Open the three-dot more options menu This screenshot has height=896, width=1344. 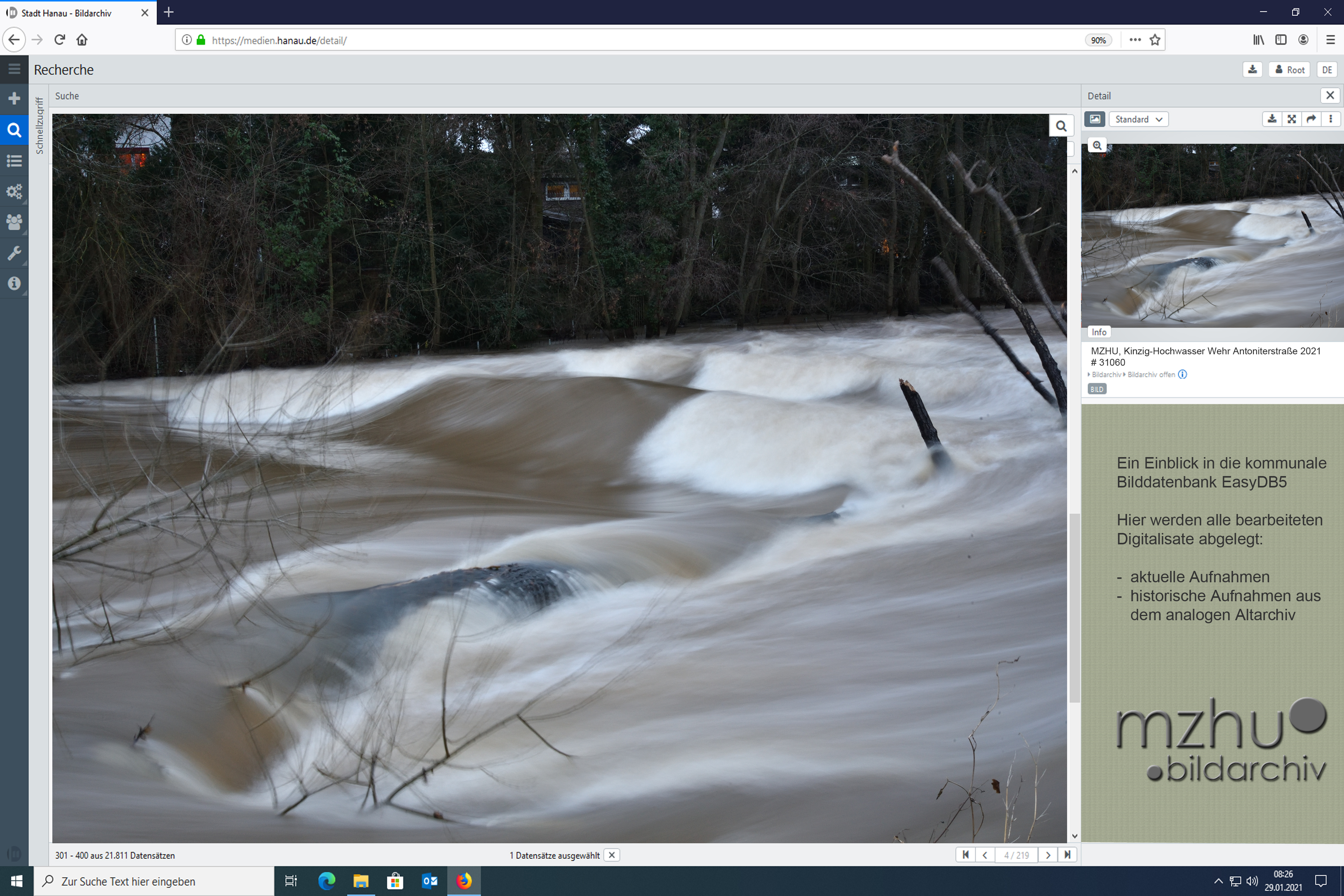pos(1331,119)
